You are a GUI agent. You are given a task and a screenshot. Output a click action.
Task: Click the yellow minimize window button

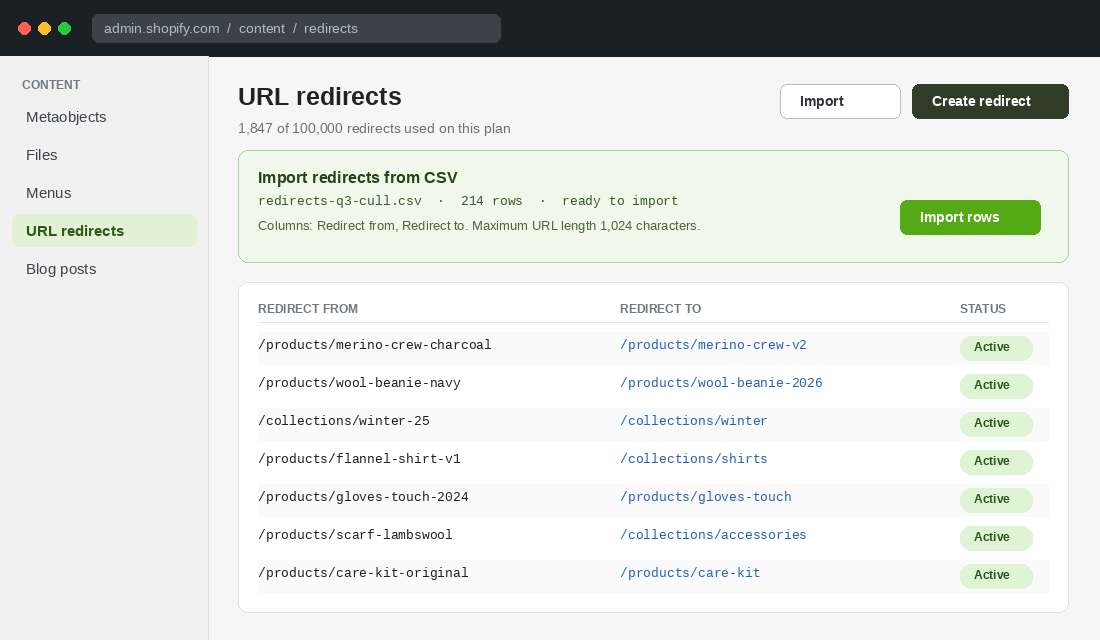coord(44,29)
